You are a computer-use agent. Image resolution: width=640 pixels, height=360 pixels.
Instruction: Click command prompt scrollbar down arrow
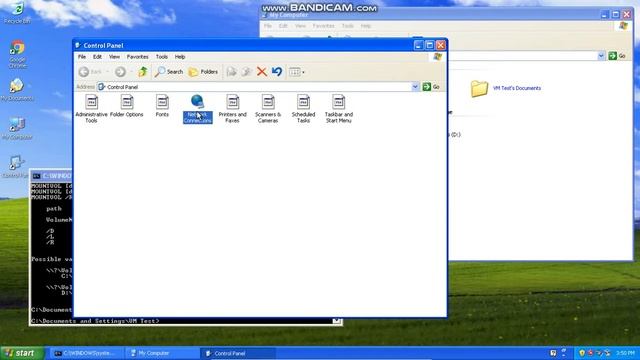(x=337, y=321)
